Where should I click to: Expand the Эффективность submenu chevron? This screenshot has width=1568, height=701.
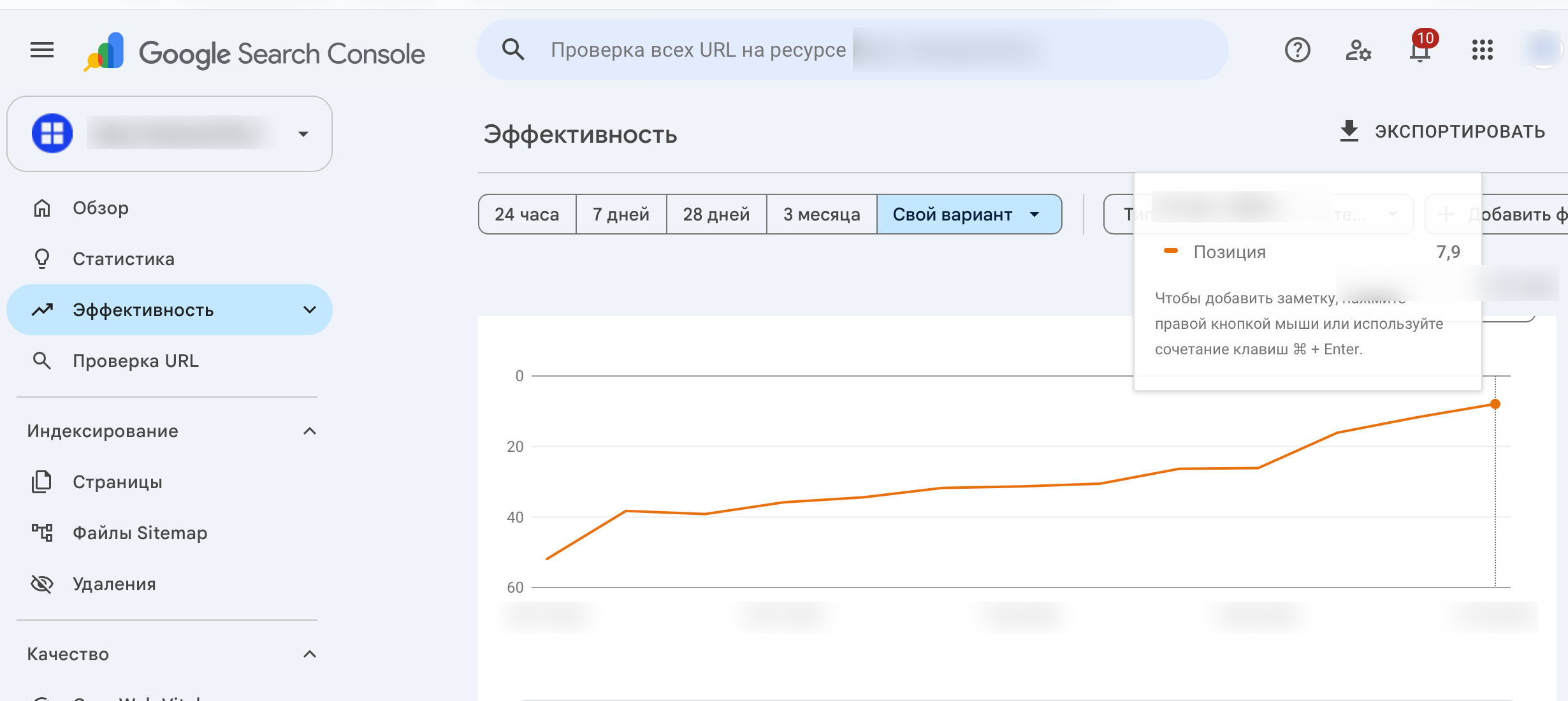coord(310,310)
